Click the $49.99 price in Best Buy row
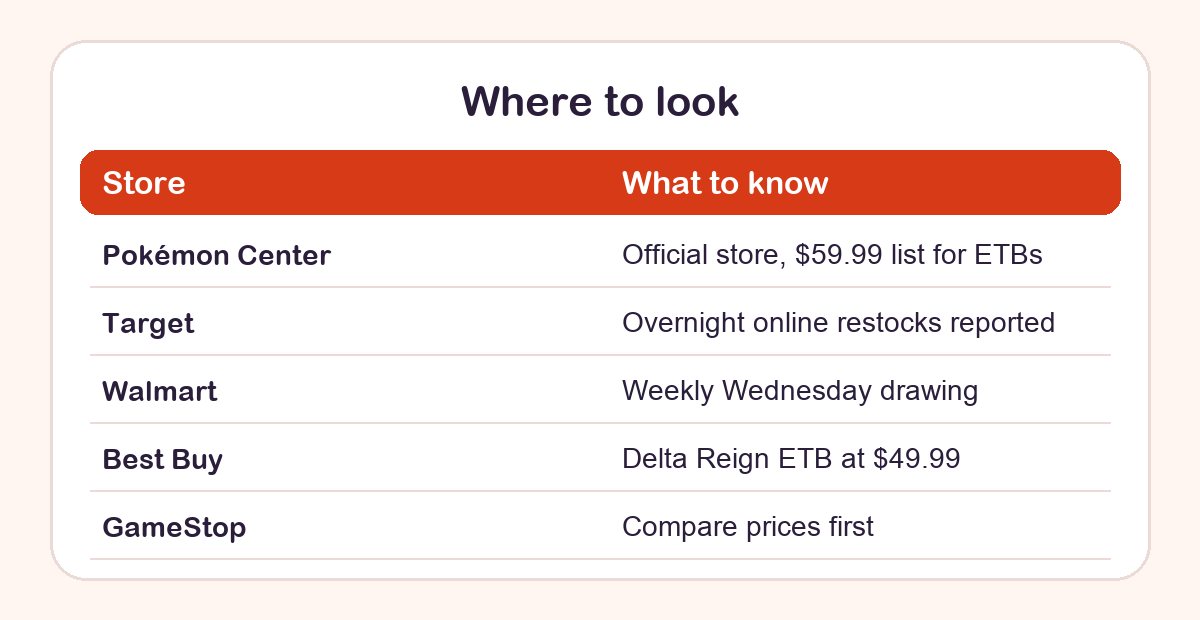Viewport: 1200px width, 620px height. pyautogui.click(x=916, y=459)
